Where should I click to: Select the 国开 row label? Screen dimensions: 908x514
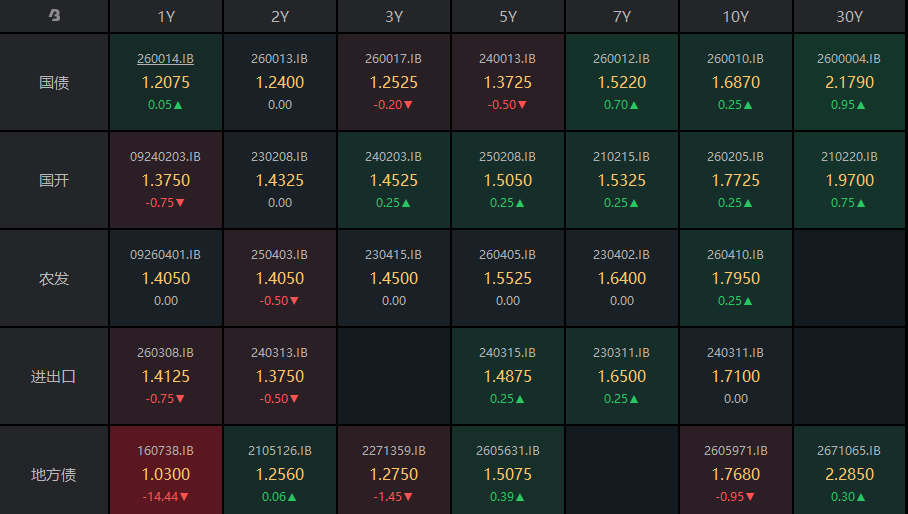pos(54,180)
